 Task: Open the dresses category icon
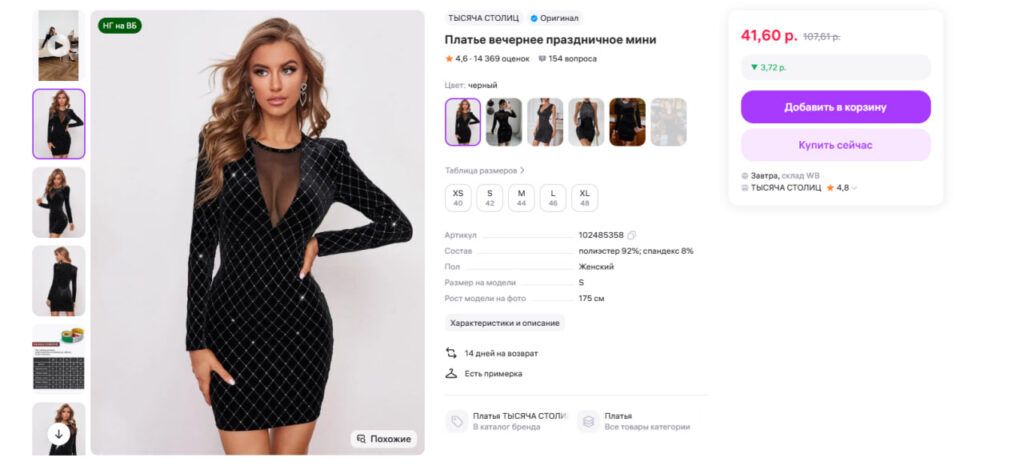click(588, 421)
